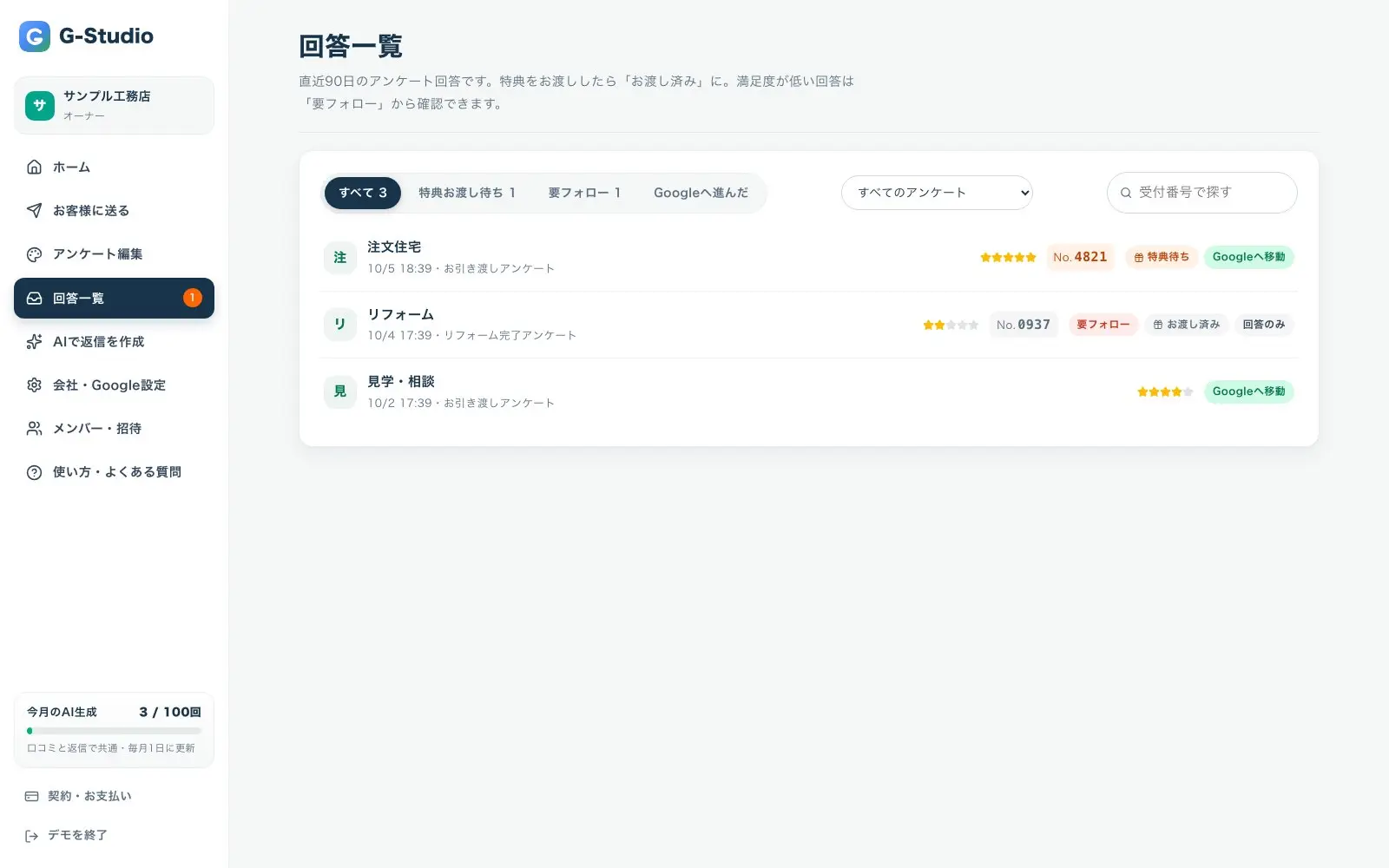Open ホーム in the sidebar
The image size is (1389, 868).
(114, 167)
